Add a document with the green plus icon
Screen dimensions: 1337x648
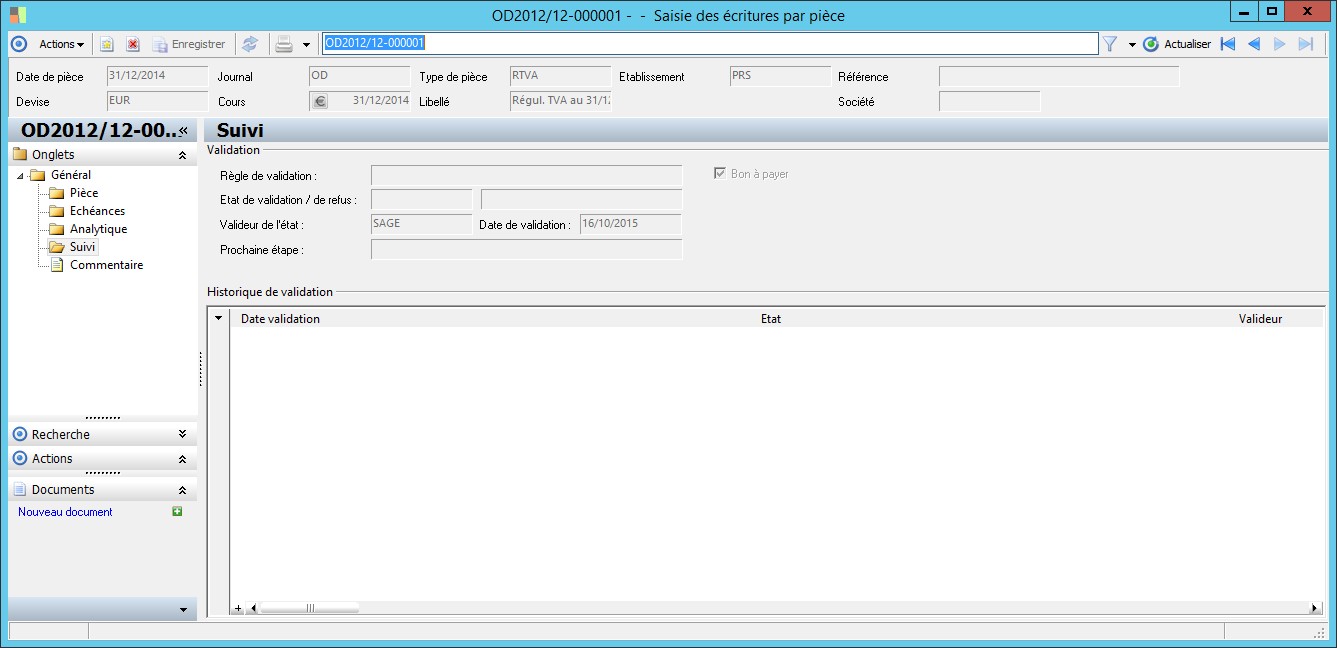point(177,511)
